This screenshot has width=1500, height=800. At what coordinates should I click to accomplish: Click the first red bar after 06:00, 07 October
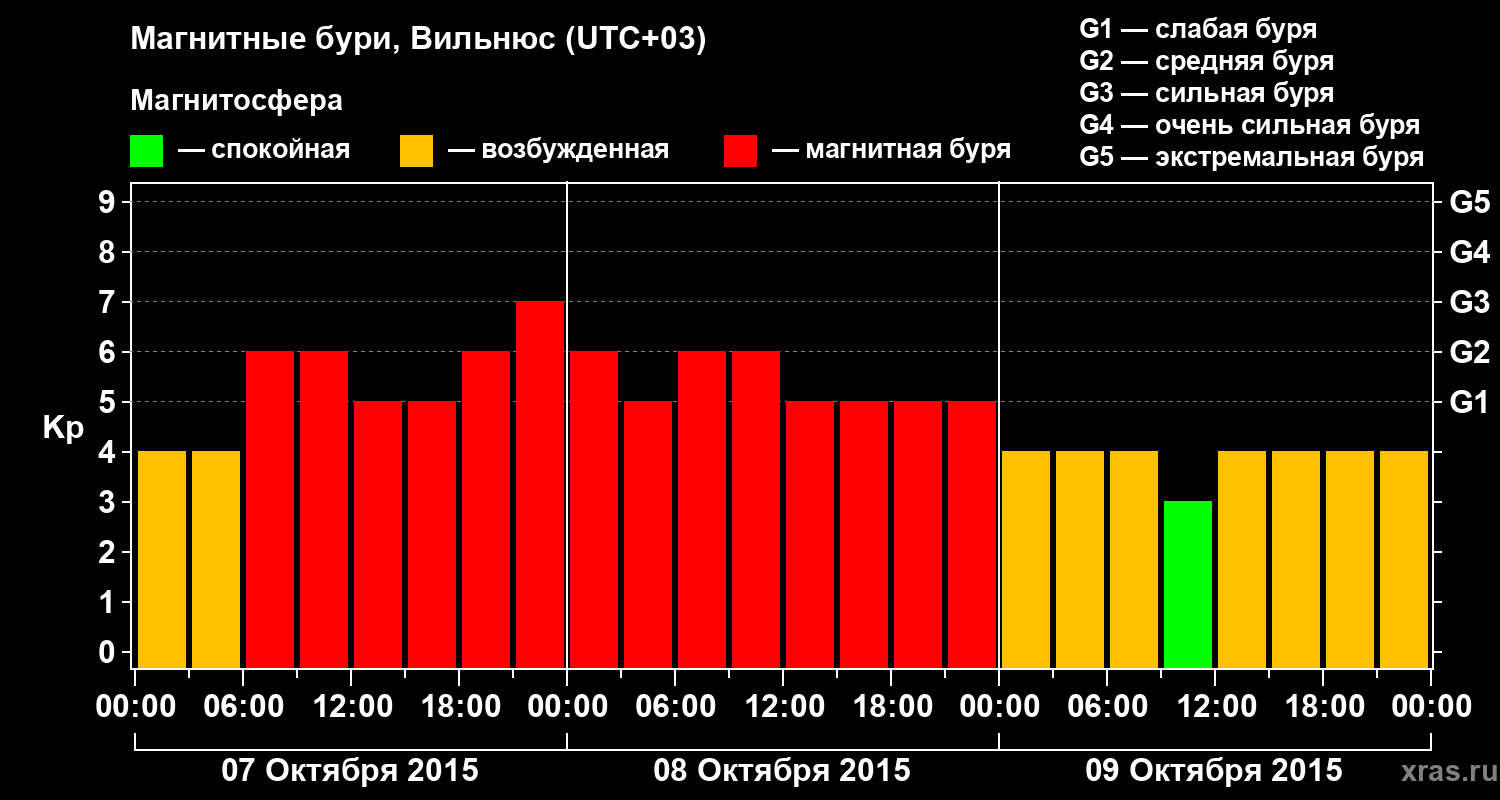(x=270, y=509)
